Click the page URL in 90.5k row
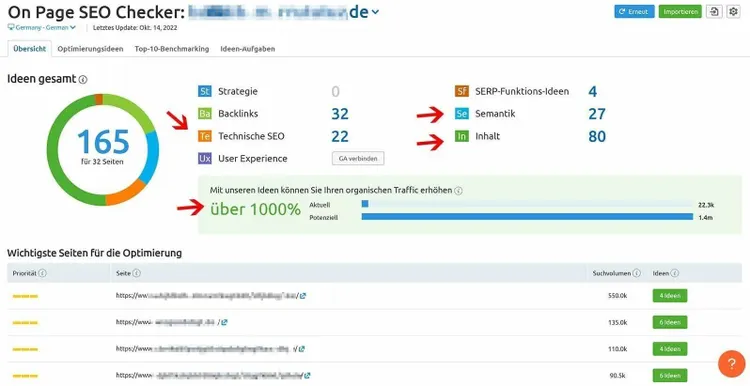The image size is (750, 386). [209, 375]
